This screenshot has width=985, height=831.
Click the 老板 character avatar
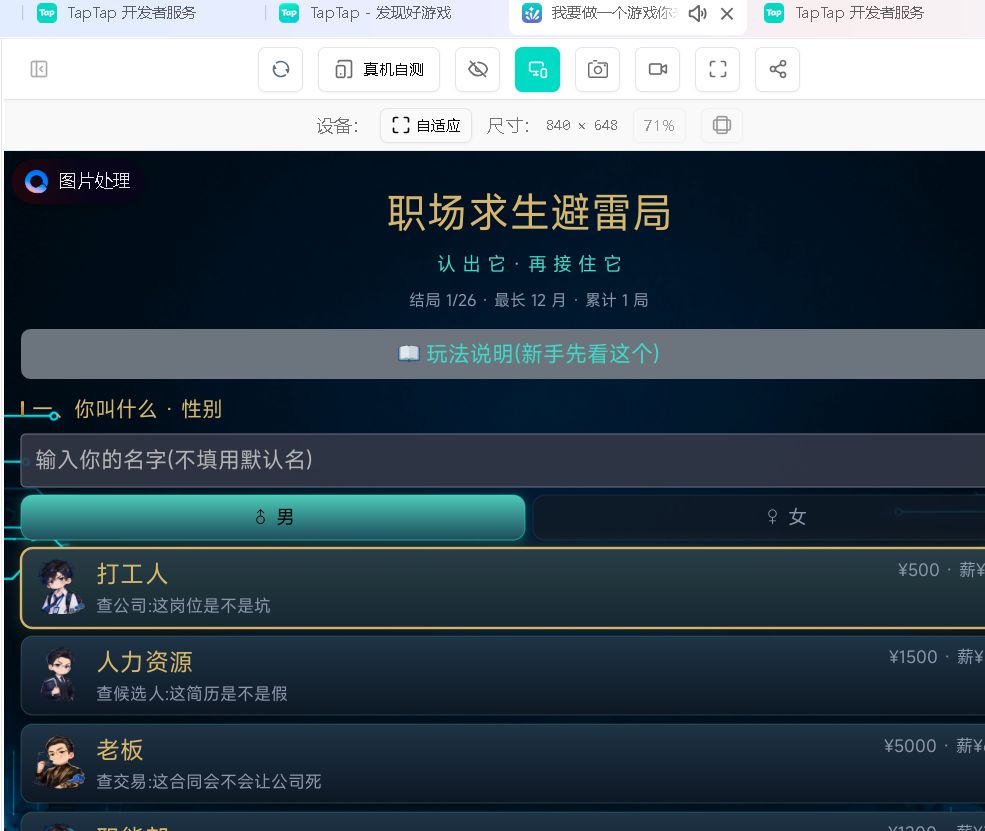[x=60, y=763]
